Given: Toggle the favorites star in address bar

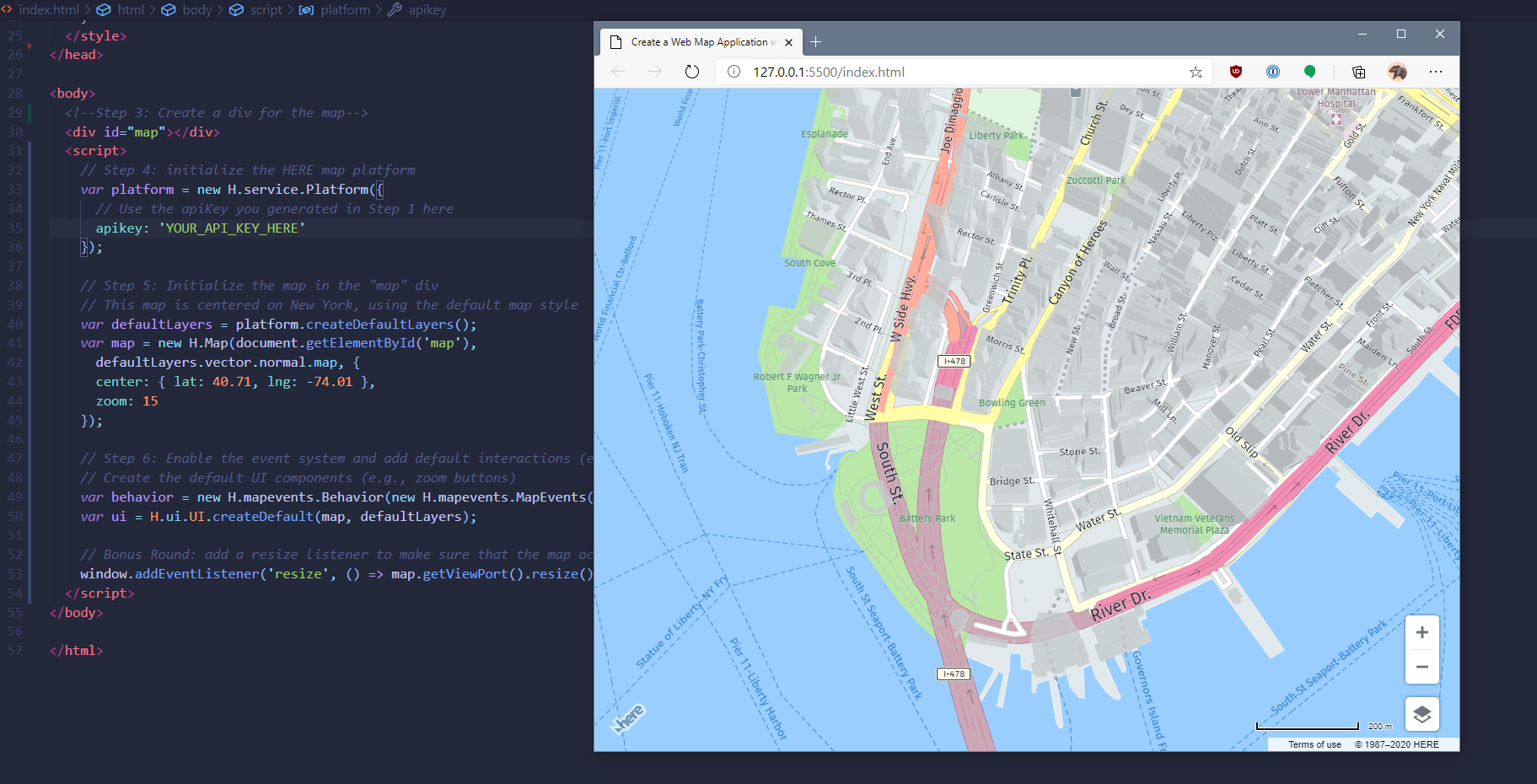Looking at the screenshot, I should pos(1196,72).
